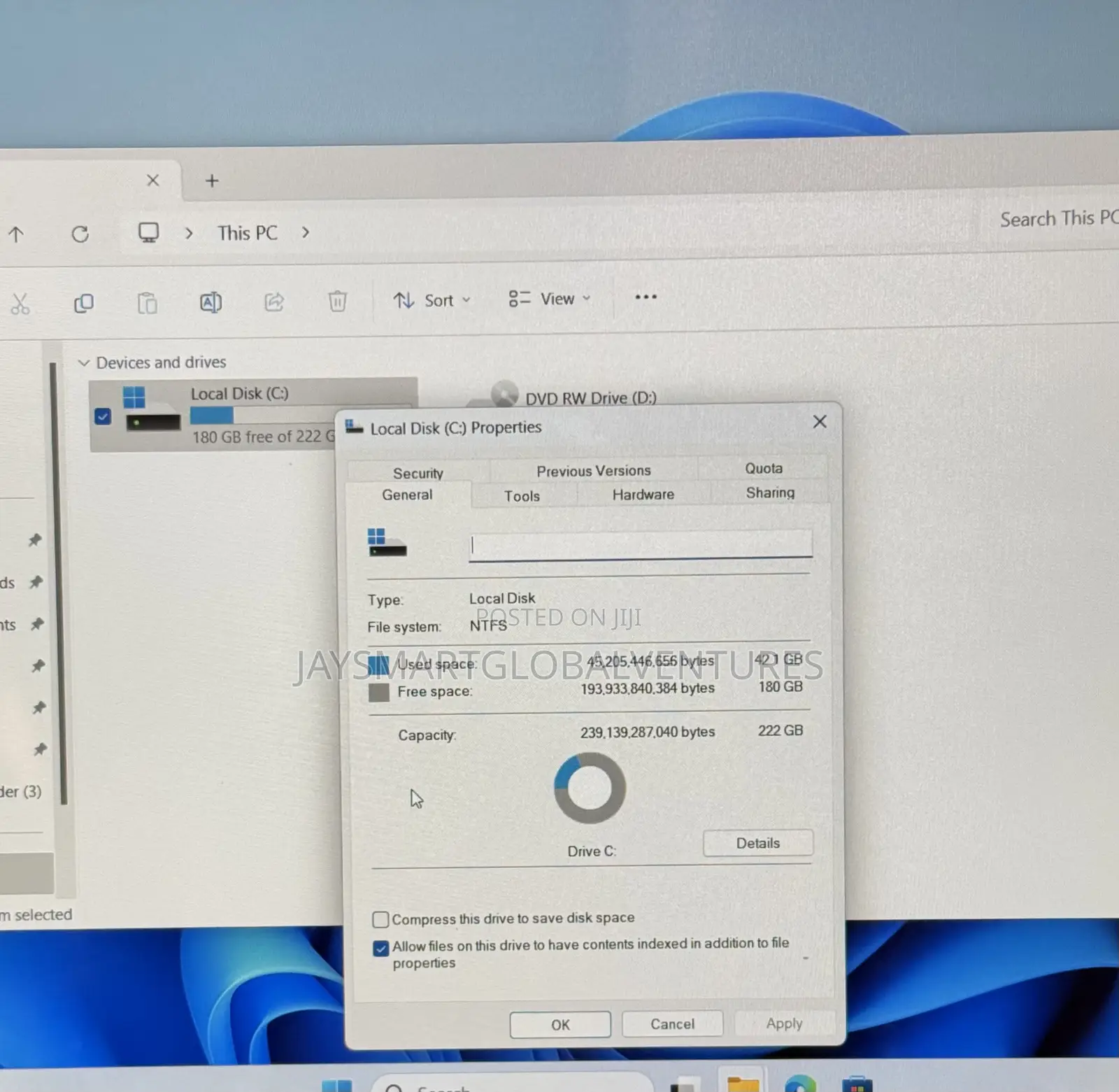Switch to the Sharing tab
This screenshot has height=1092, width=1119.
coord(770,492)
